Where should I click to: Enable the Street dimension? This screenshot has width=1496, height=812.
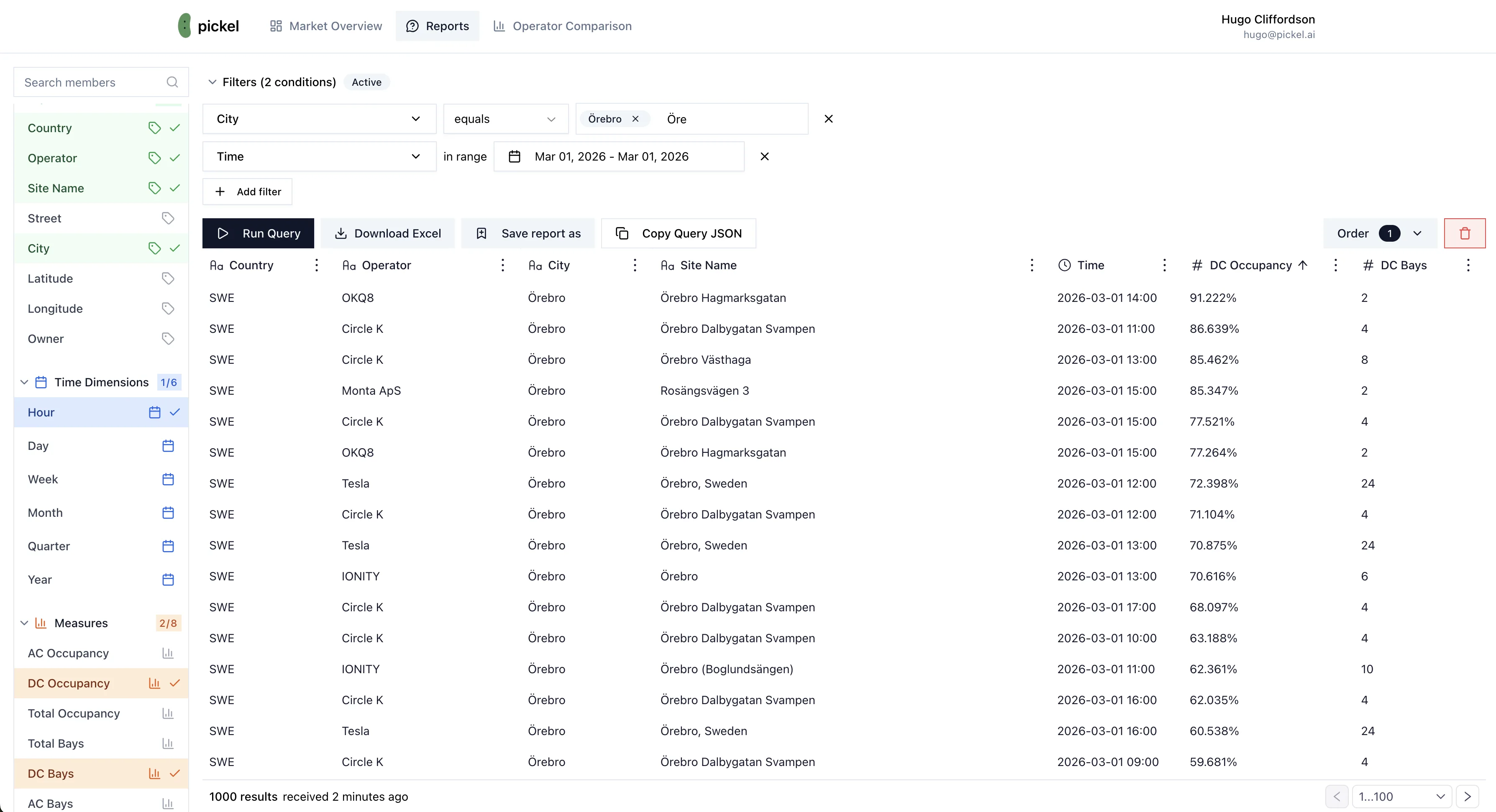coord(101,218)
